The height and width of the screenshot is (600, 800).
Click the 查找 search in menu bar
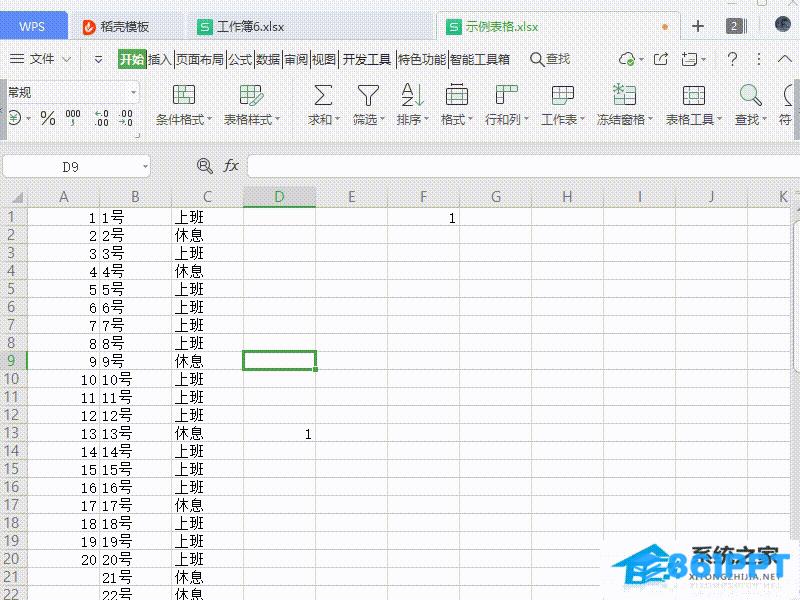pos(550,59)
